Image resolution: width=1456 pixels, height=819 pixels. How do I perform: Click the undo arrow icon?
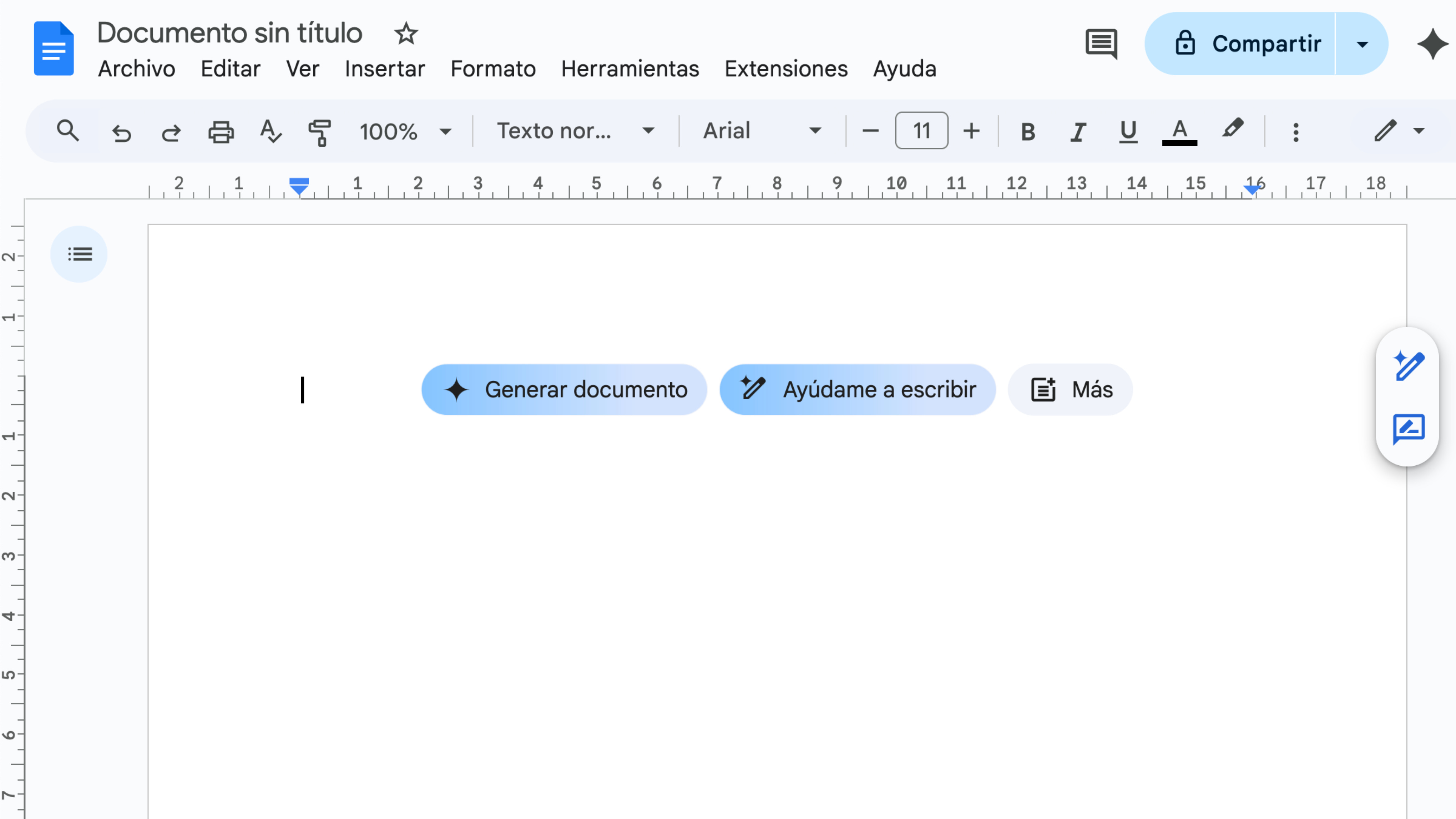[x=122, y=132]
